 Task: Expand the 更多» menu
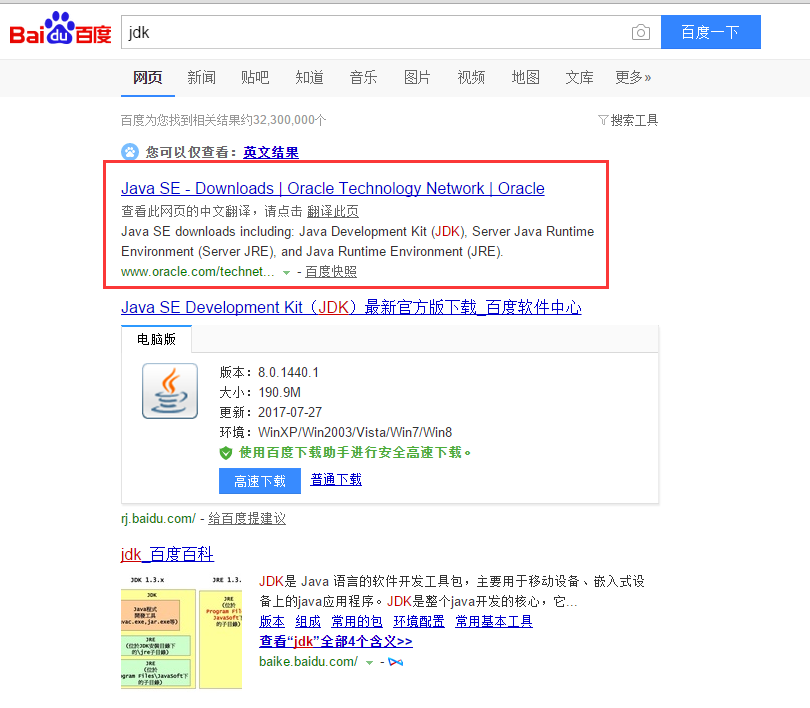tap(633, 77)
